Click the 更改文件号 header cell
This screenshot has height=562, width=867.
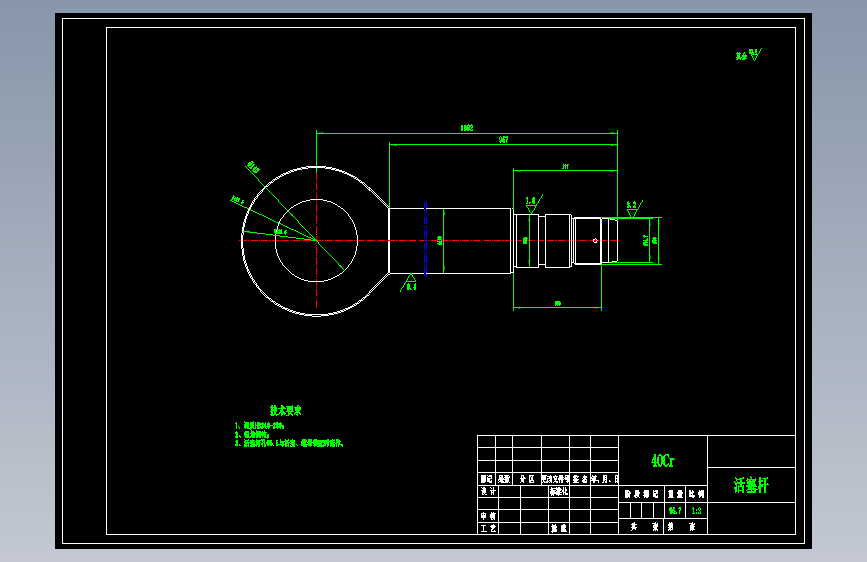point(556,479)
